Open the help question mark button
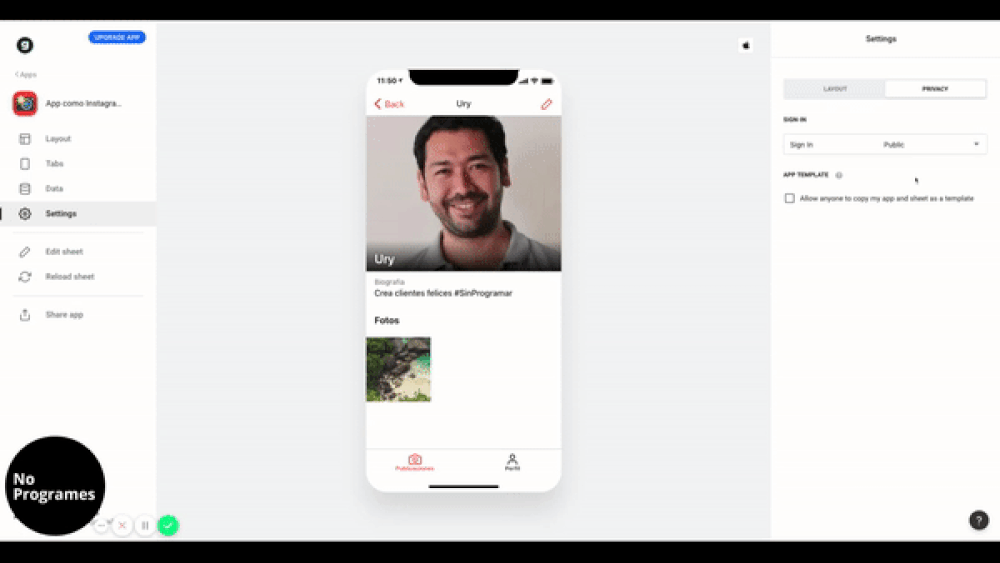 (979, 520)
